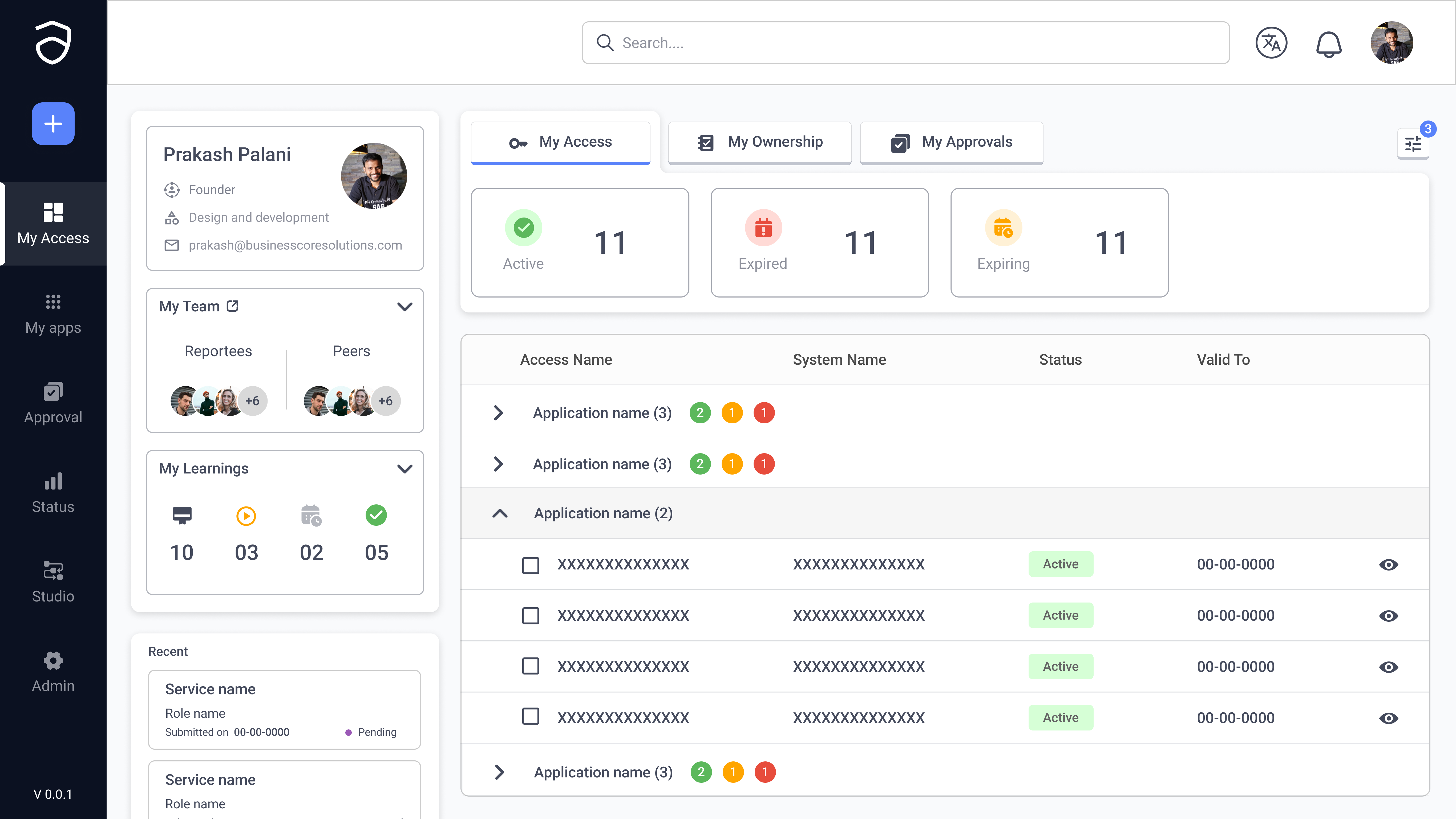Click orange badge 1 in second application row
Viewport: 1456px width, 819px height.
pyautogui.click(x=732, y=464)
